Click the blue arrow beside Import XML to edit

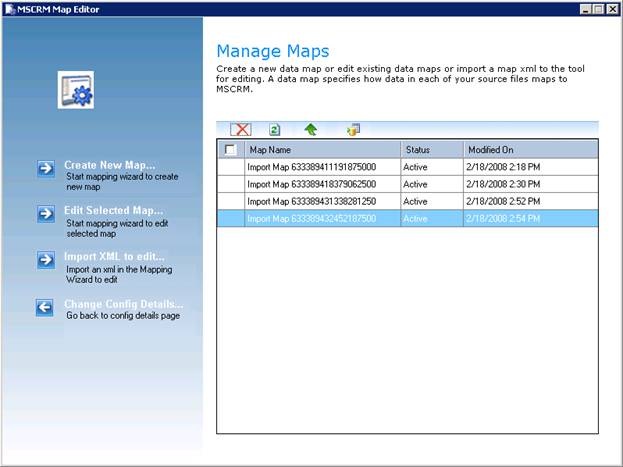coord(45,260)
